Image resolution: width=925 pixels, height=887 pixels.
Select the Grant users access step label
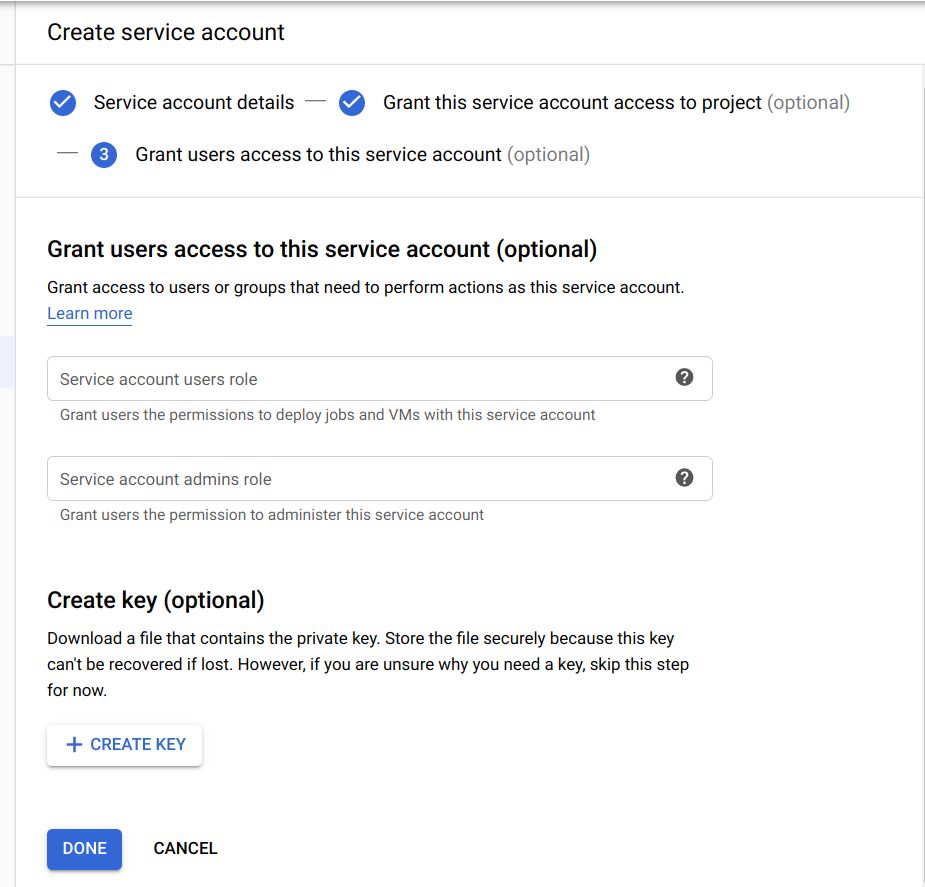click(x=318, y=155)
